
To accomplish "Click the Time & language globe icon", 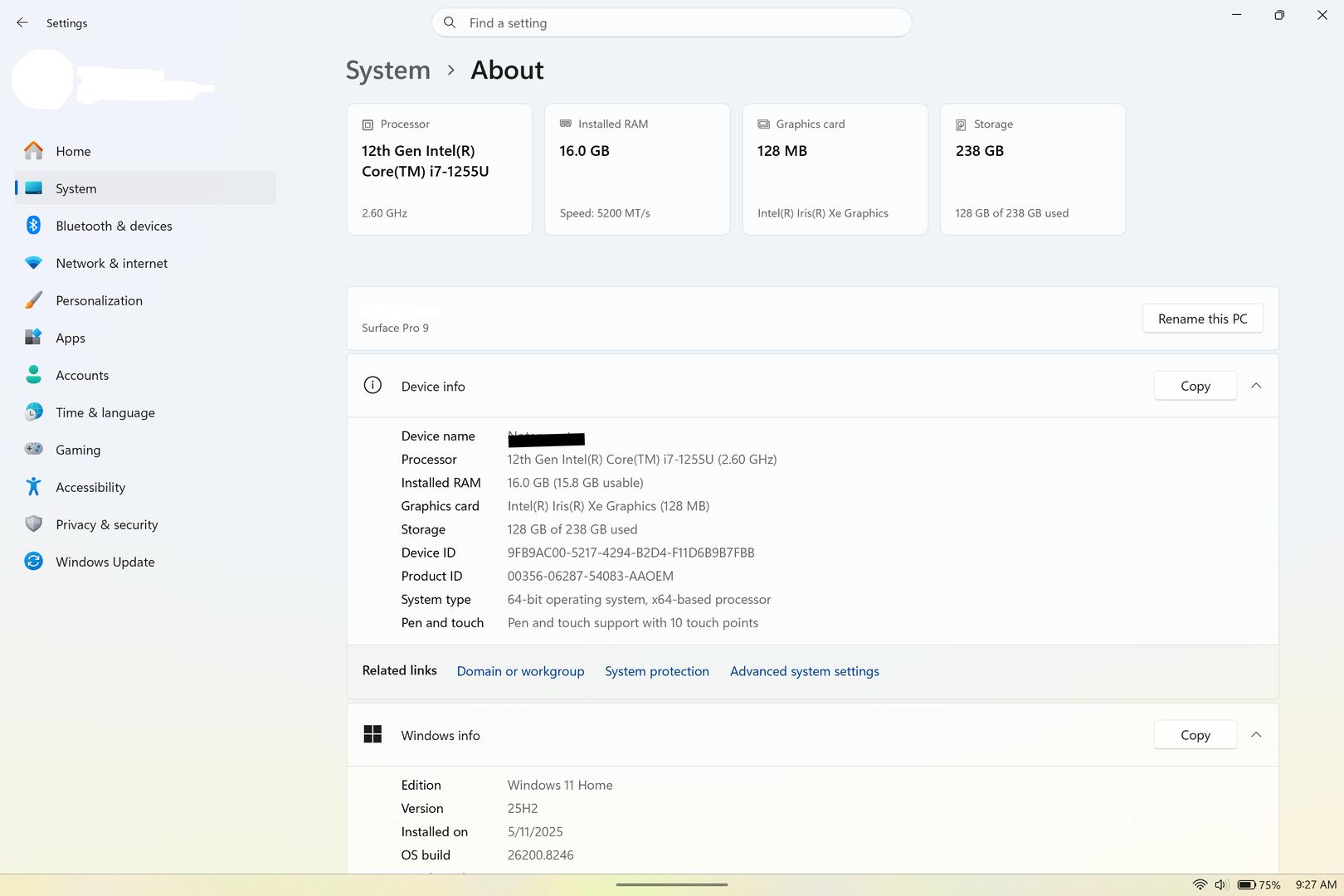I will (33, 412).
